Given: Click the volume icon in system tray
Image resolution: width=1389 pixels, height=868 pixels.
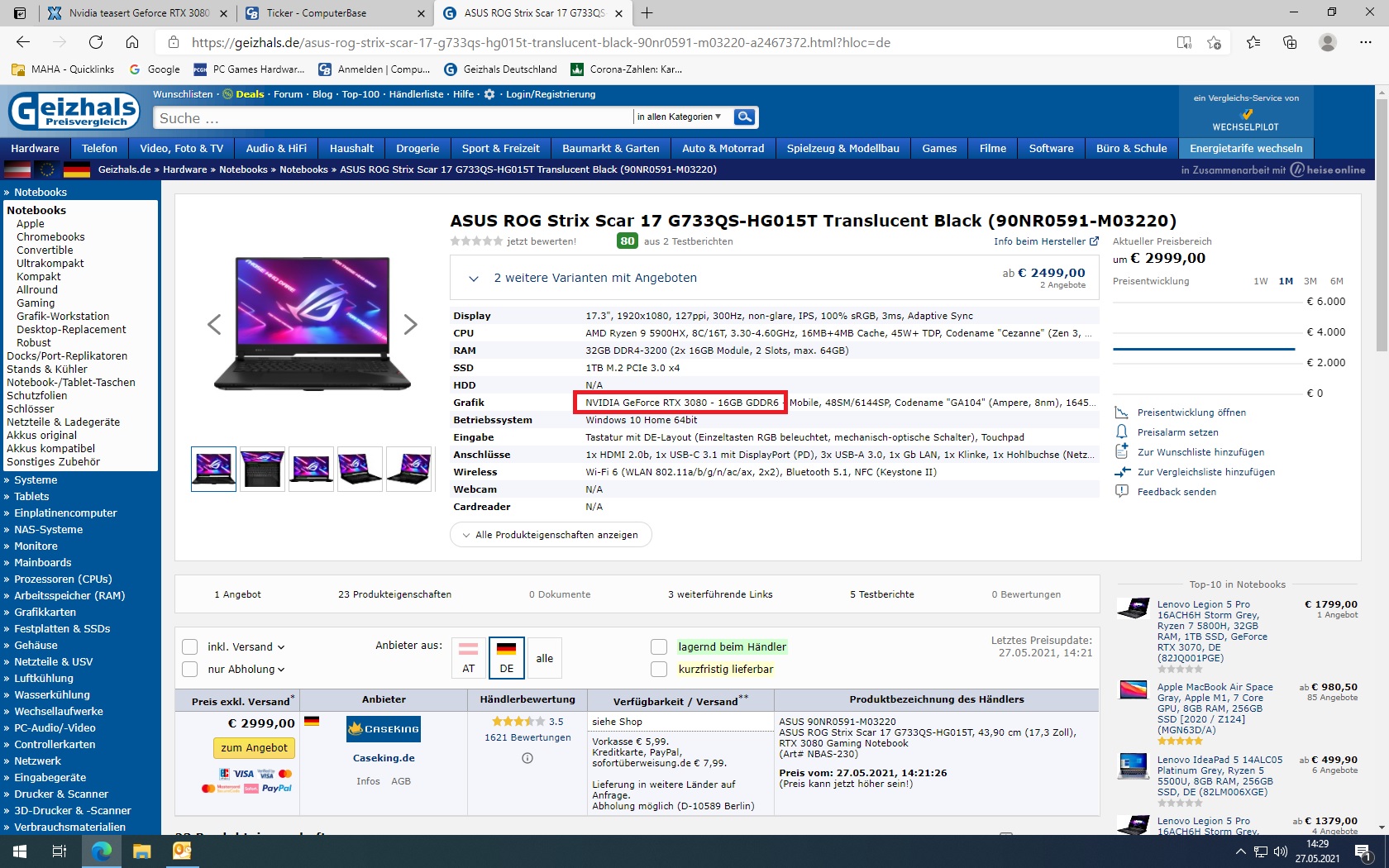Looking at the screenshot, I should pyautogui.click(x=1281, y=851).
